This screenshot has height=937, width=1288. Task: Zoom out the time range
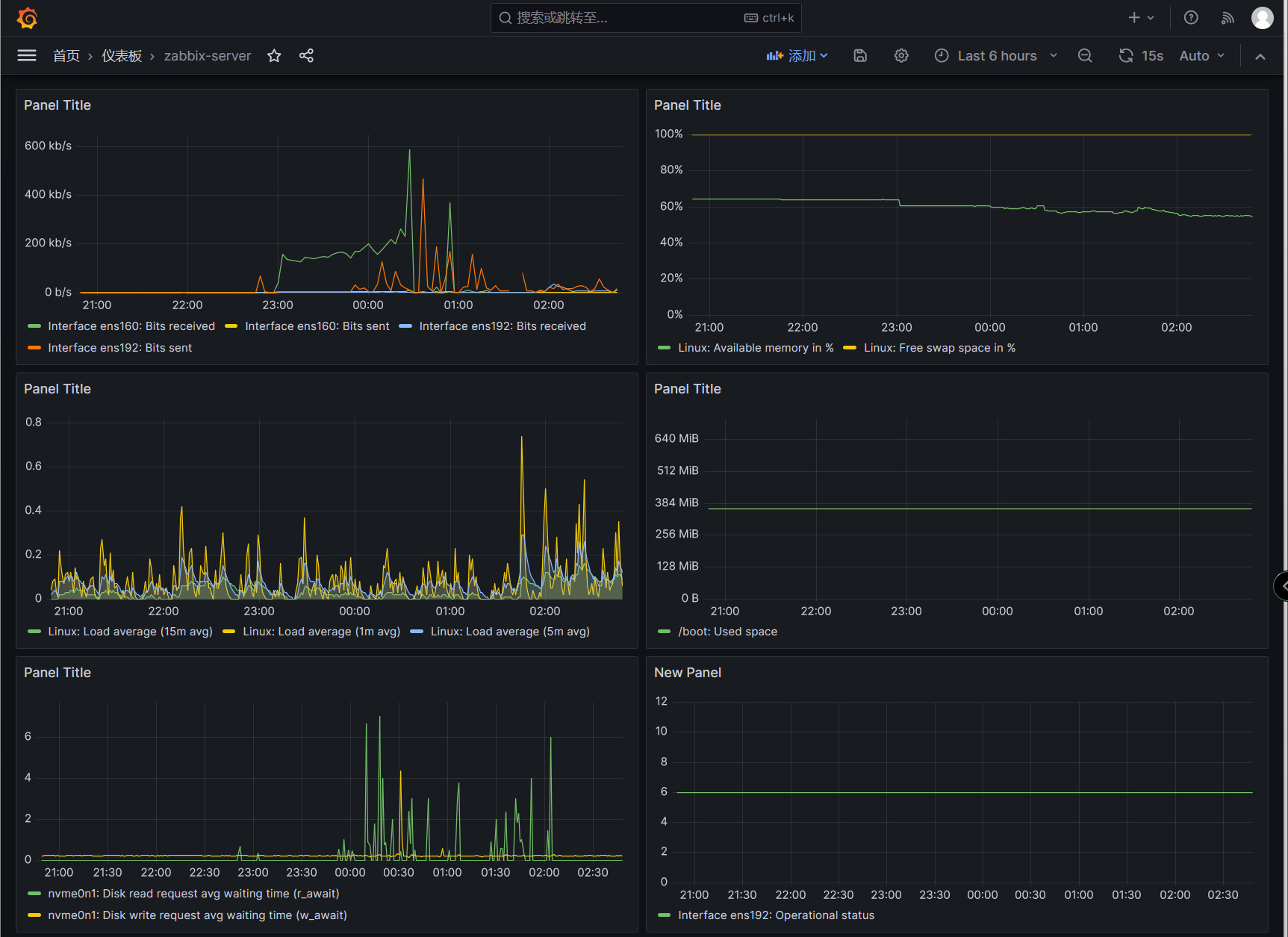[1085, 56]
